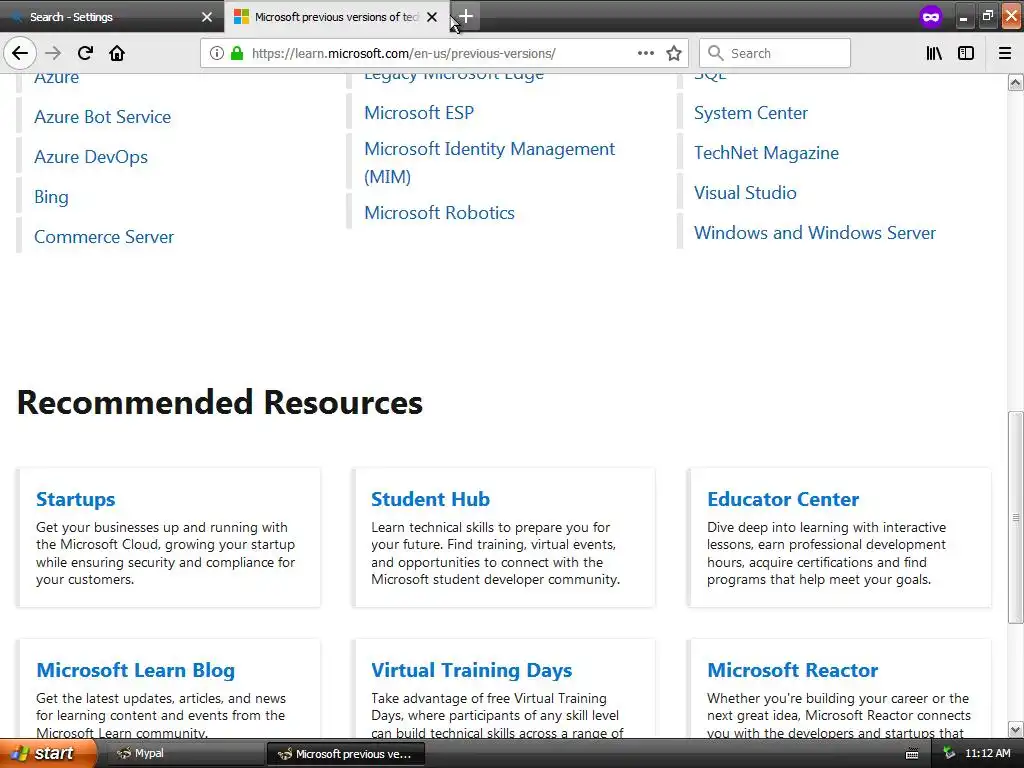Switch to the Mypal taskbar button
1024x768 pixels.
184,754
